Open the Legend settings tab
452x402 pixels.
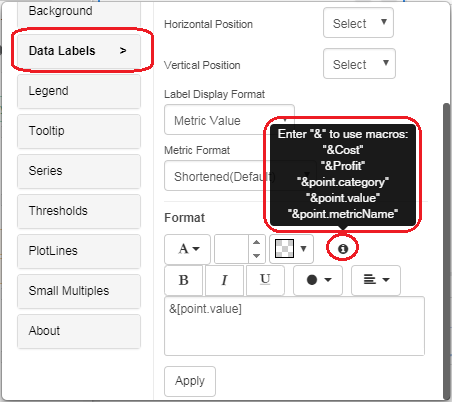pyautogui.click(x=79, y=91)
